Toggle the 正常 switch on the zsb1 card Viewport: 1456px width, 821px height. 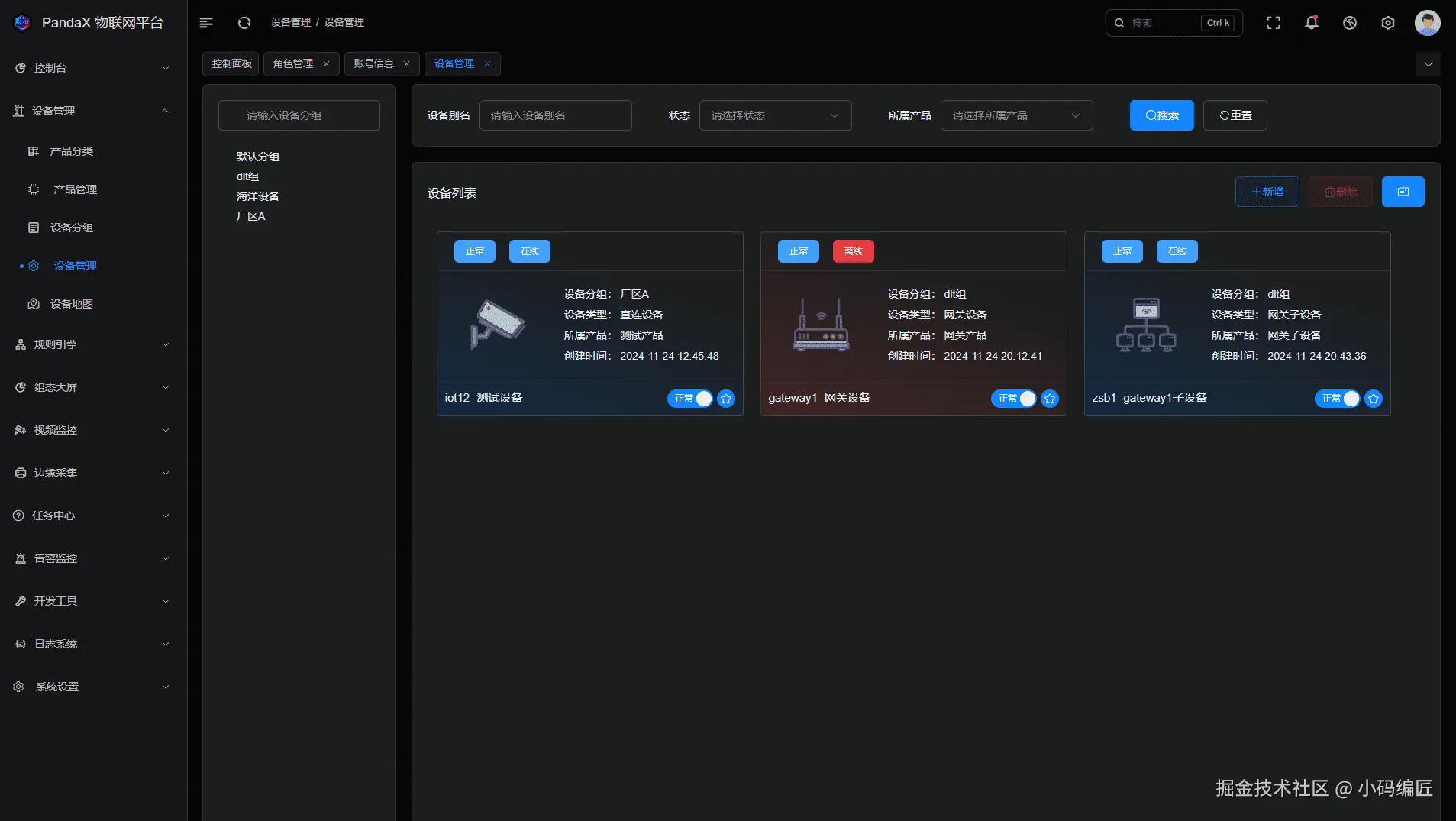(1338, 399)
